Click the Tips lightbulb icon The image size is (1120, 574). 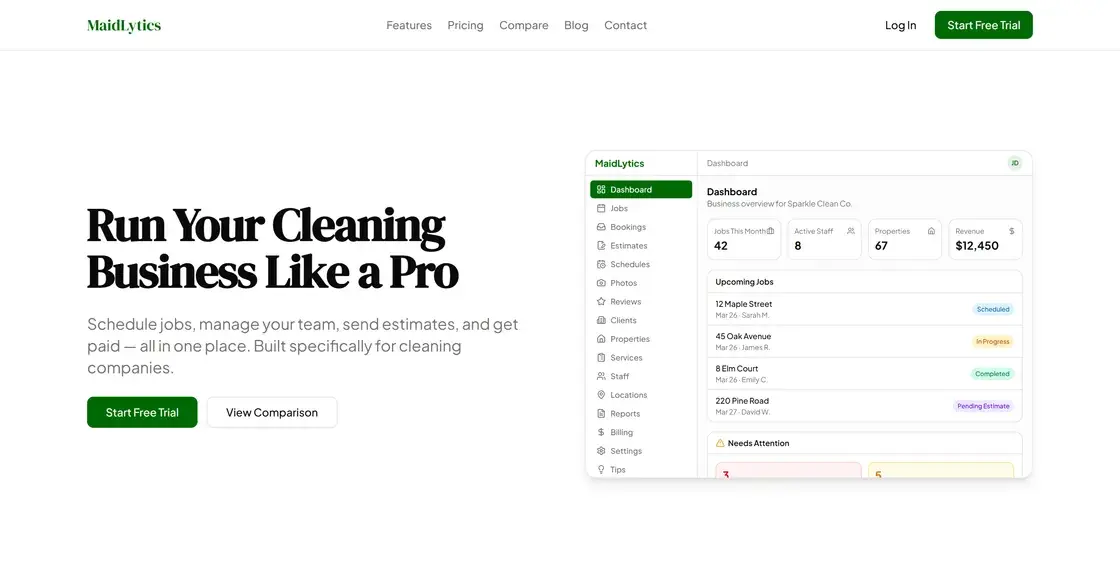[x=601, y=470]
